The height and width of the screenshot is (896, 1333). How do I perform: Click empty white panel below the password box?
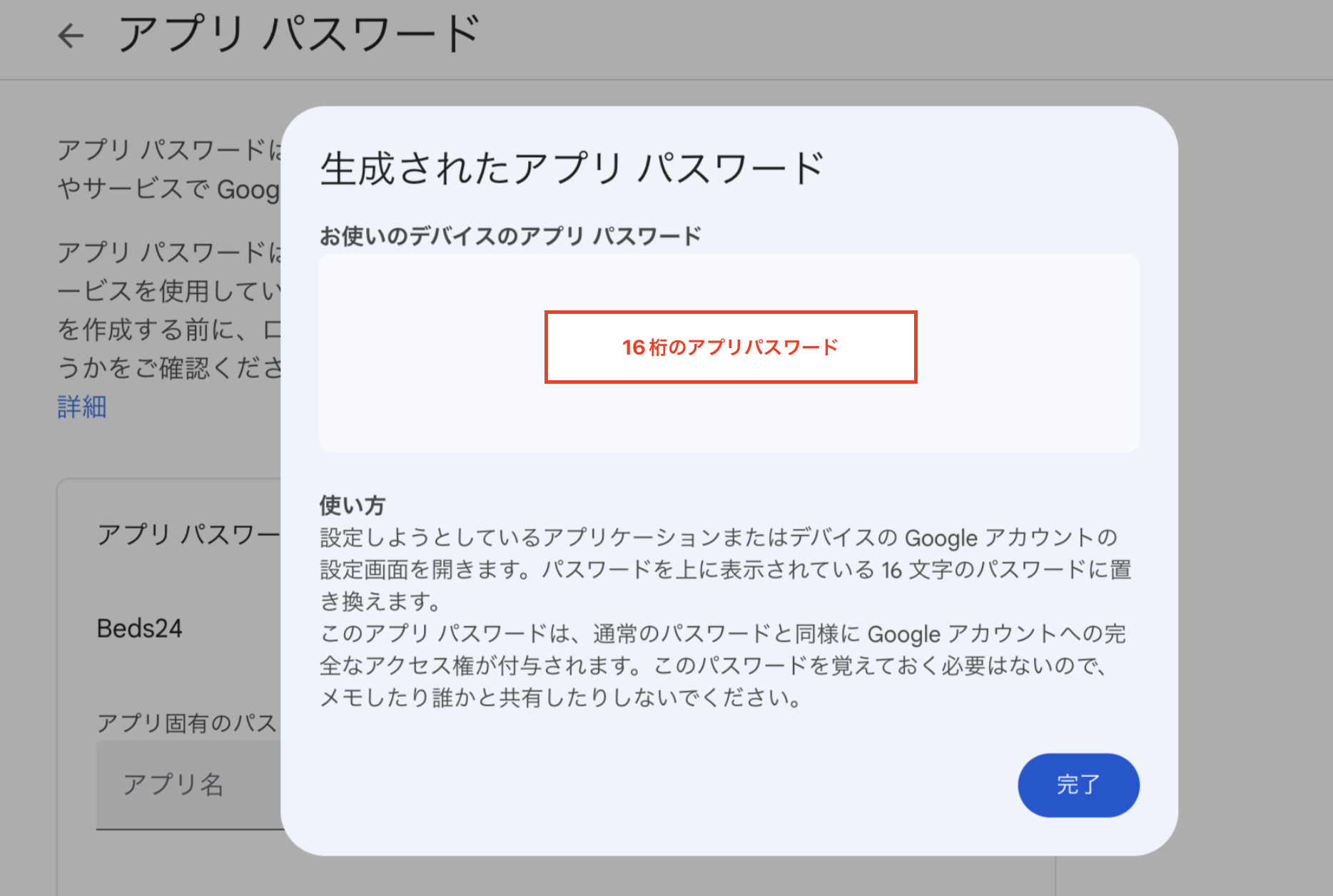pos(728,421)
